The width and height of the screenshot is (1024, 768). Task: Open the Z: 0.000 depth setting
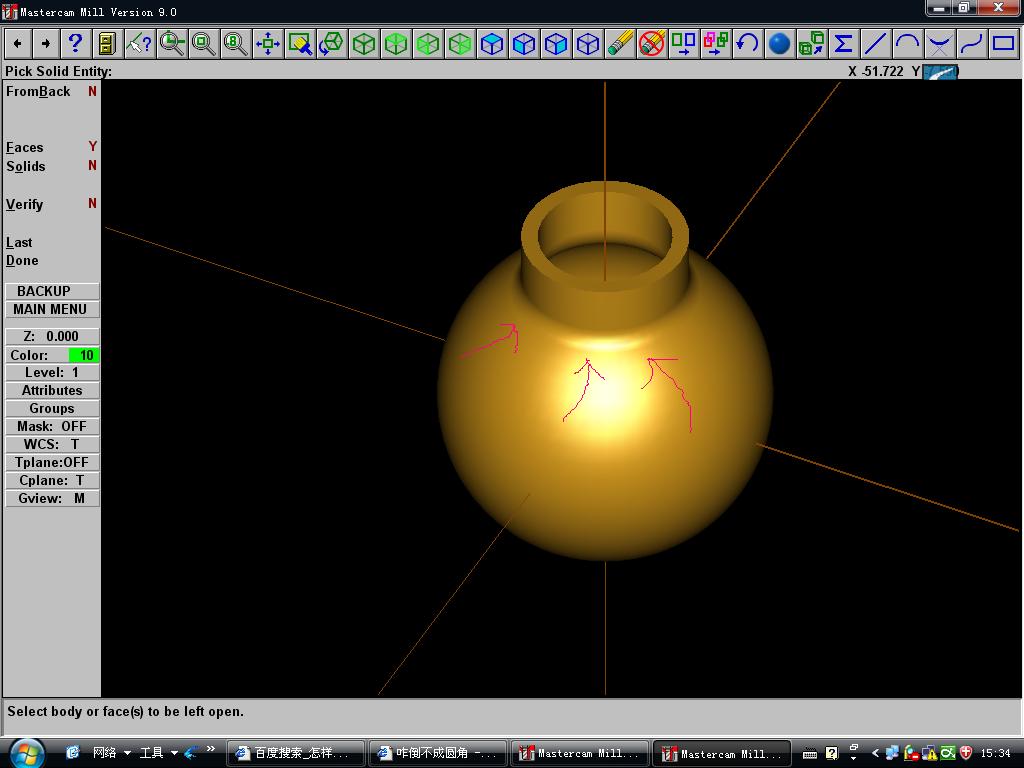(x=52, y=336)
